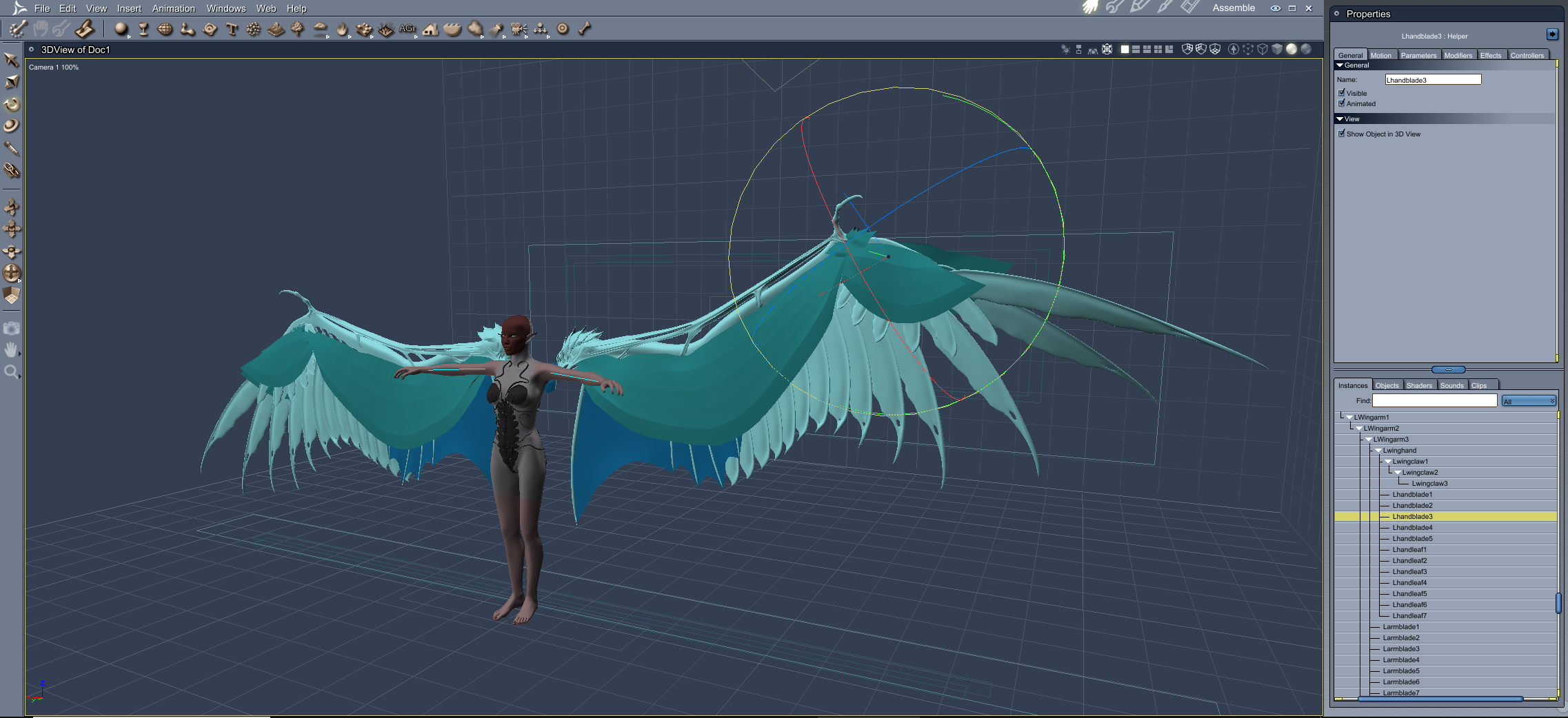The image size is (1568, 718).
Task: Insert a camera from the toolbar
Action: click(519, 29)
